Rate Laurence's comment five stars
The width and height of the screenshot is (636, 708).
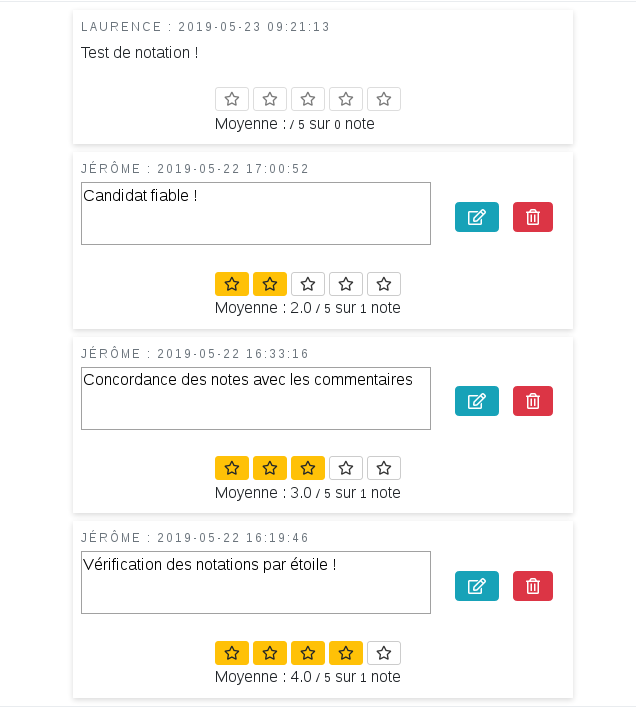pyautogui.click(x=384, y=99)
